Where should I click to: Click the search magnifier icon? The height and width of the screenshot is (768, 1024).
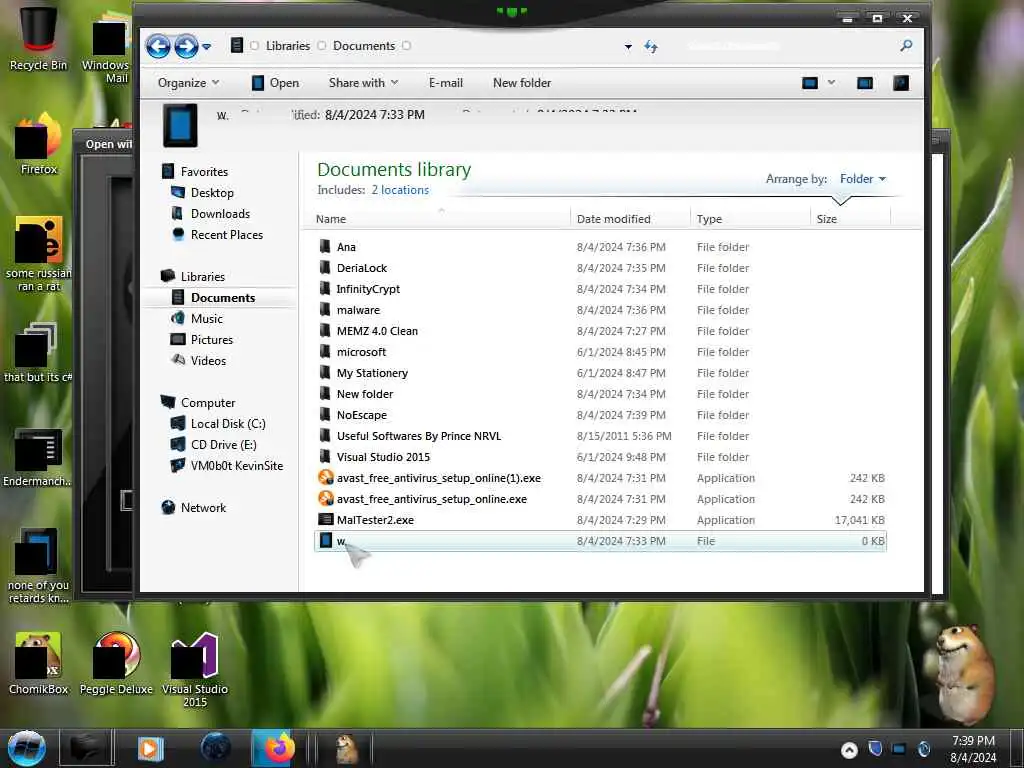point(906,46)
